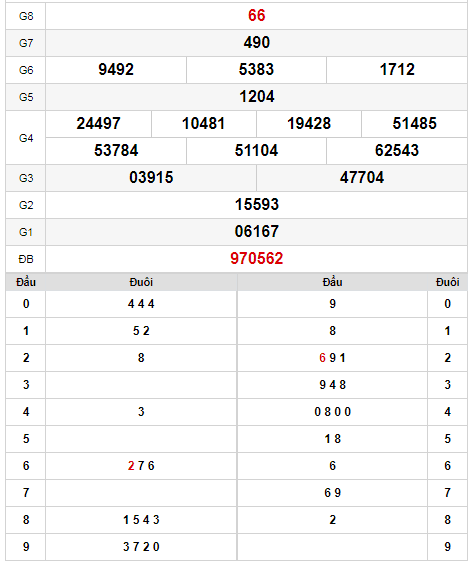
Task: Select the G6 row label
Action: click(x=26, y=70)
